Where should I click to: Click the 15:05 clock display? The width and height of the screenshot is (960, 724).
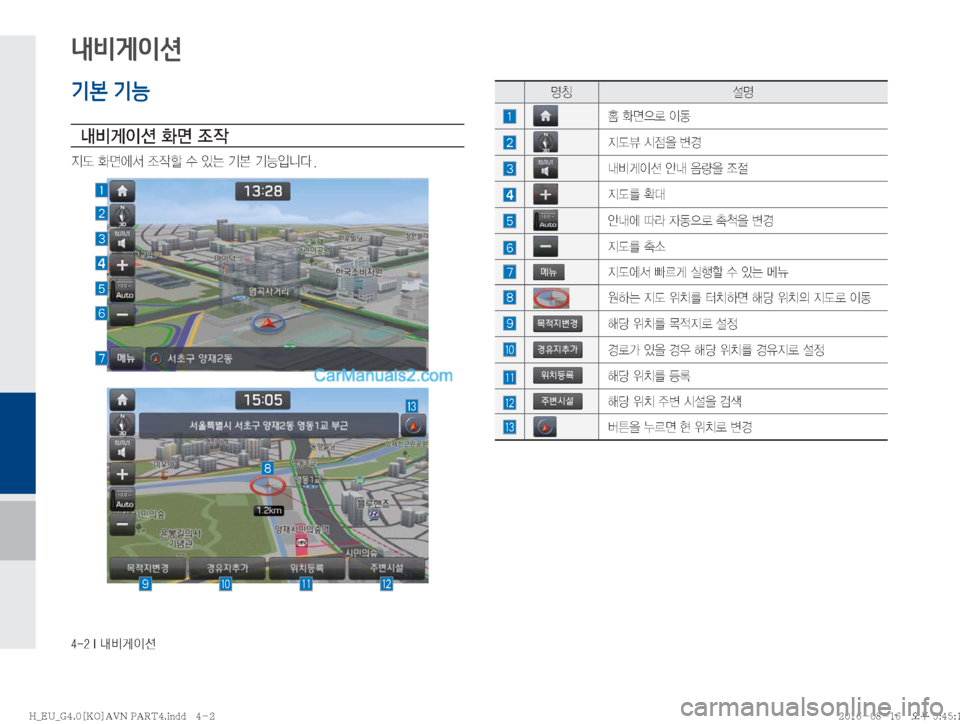pyautogui.click(x=263, y=400)
